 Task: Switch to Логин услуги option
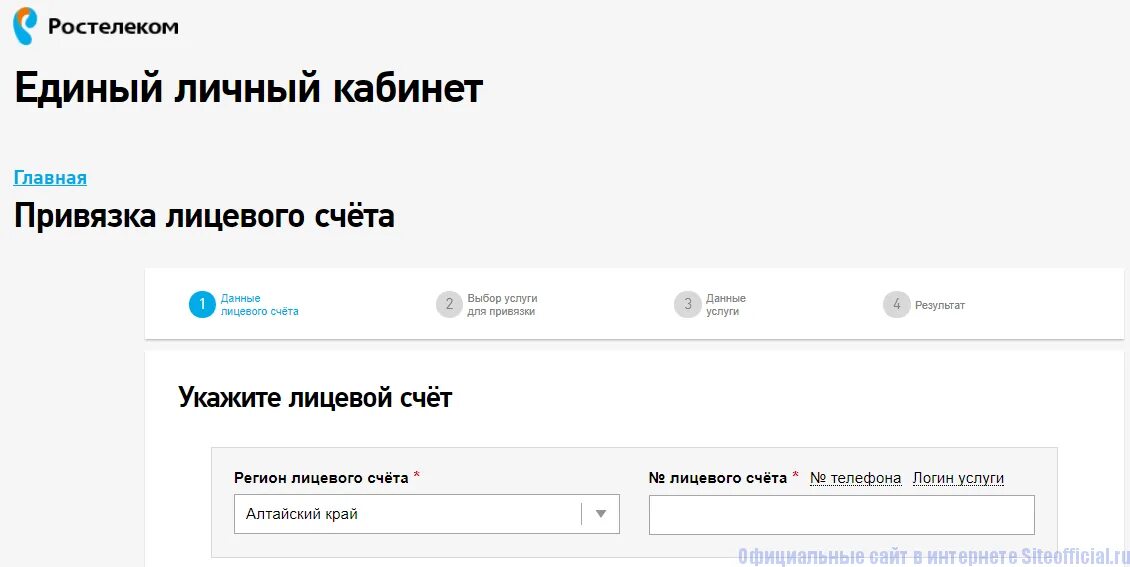click(958, 478)
